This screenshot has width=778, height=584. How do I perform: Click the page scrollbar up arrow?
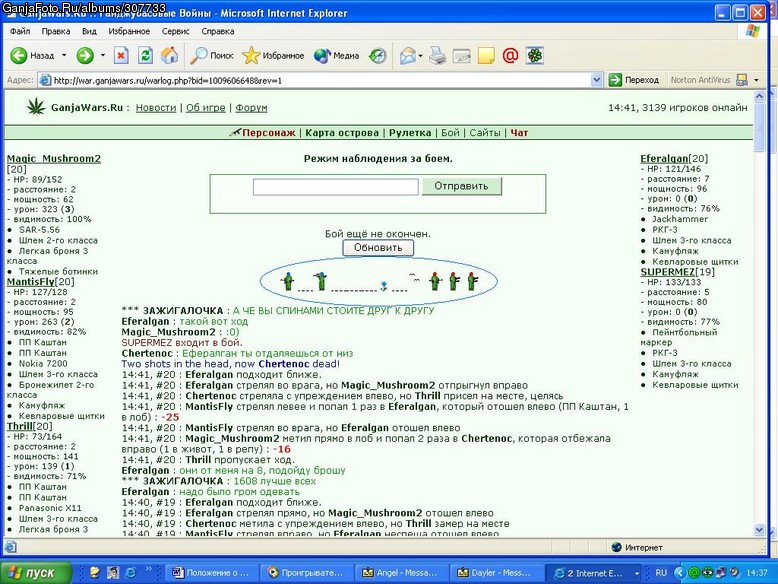coord(759,97)
